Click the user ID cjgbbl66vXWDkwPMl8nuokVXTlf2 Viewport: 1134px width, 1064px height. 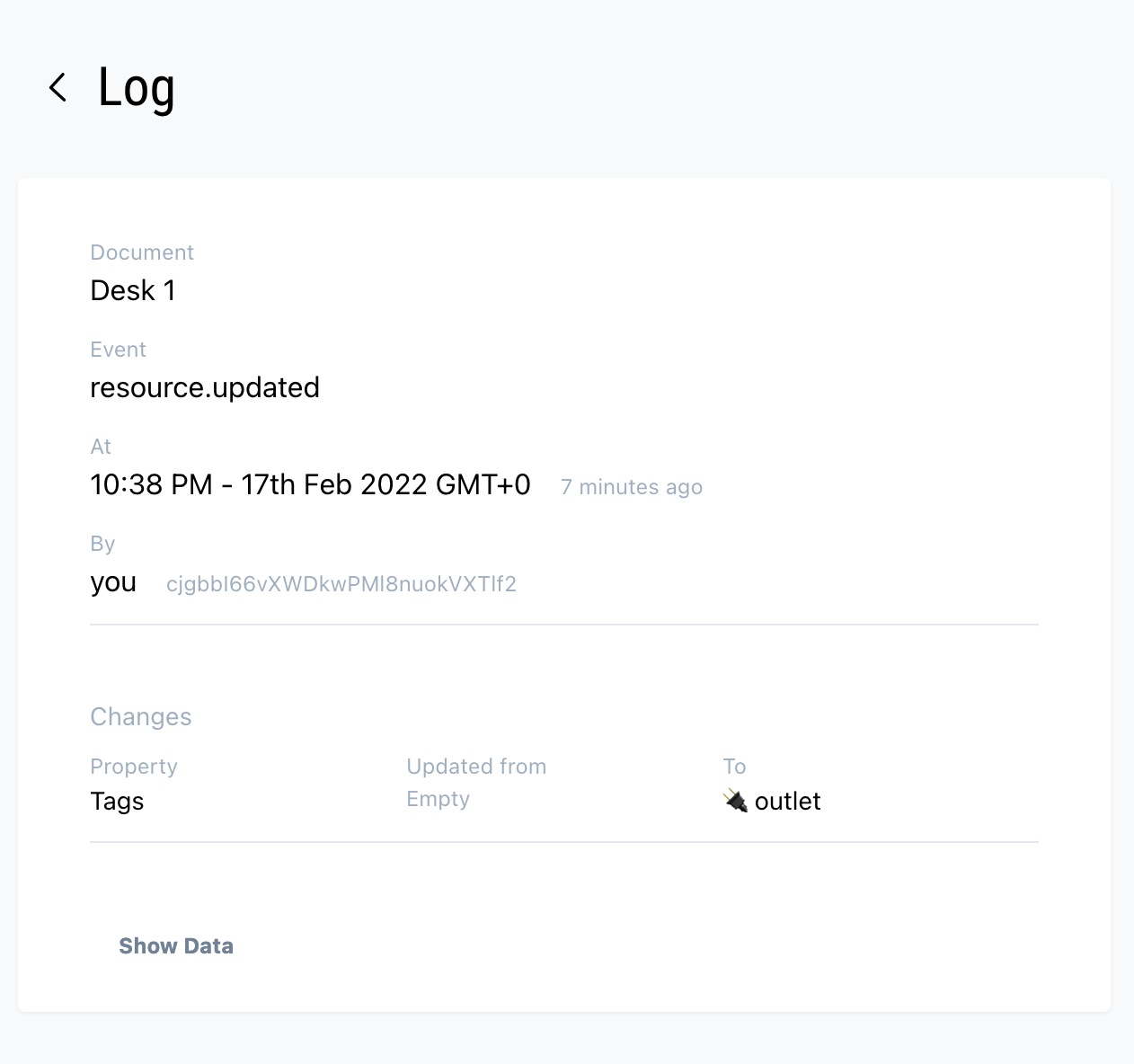pyautogui.click(x=341, y=584)
